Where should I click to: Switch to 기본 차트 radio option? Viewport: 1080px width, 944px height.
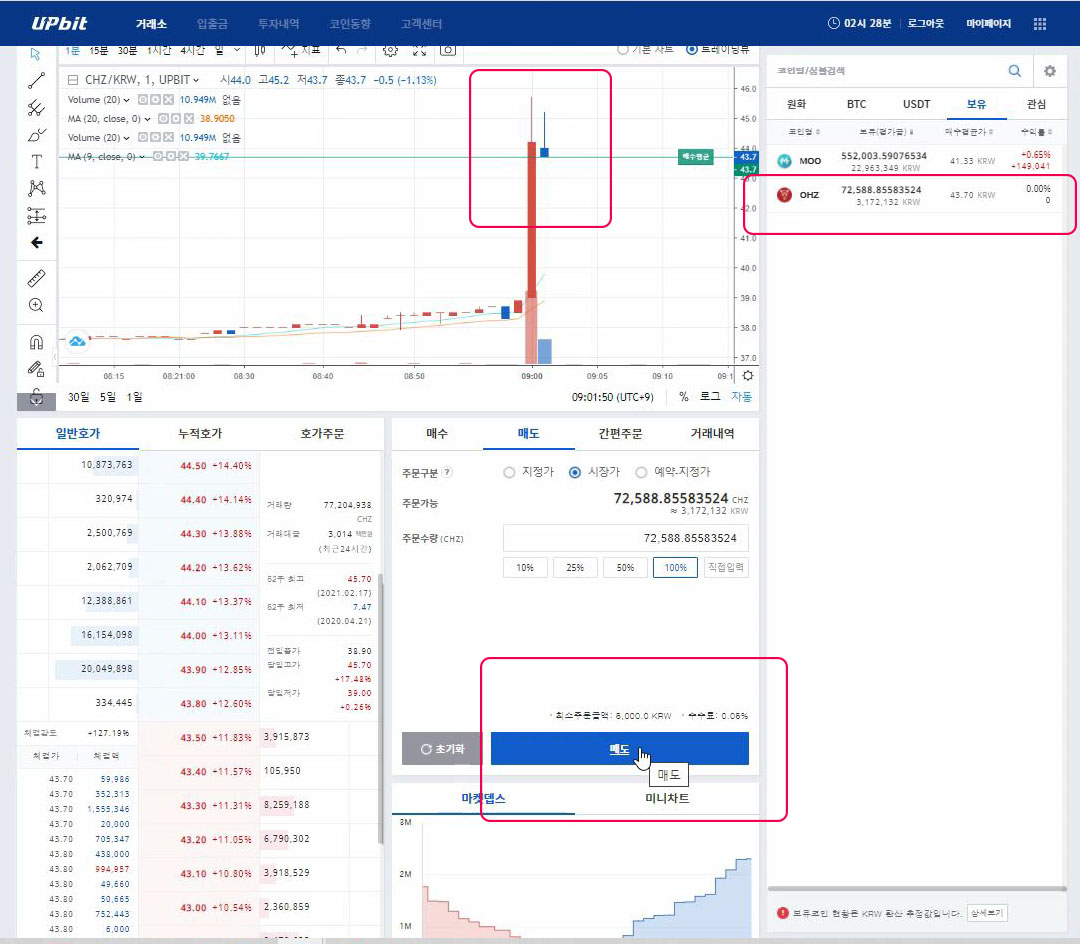click(623, 50)
